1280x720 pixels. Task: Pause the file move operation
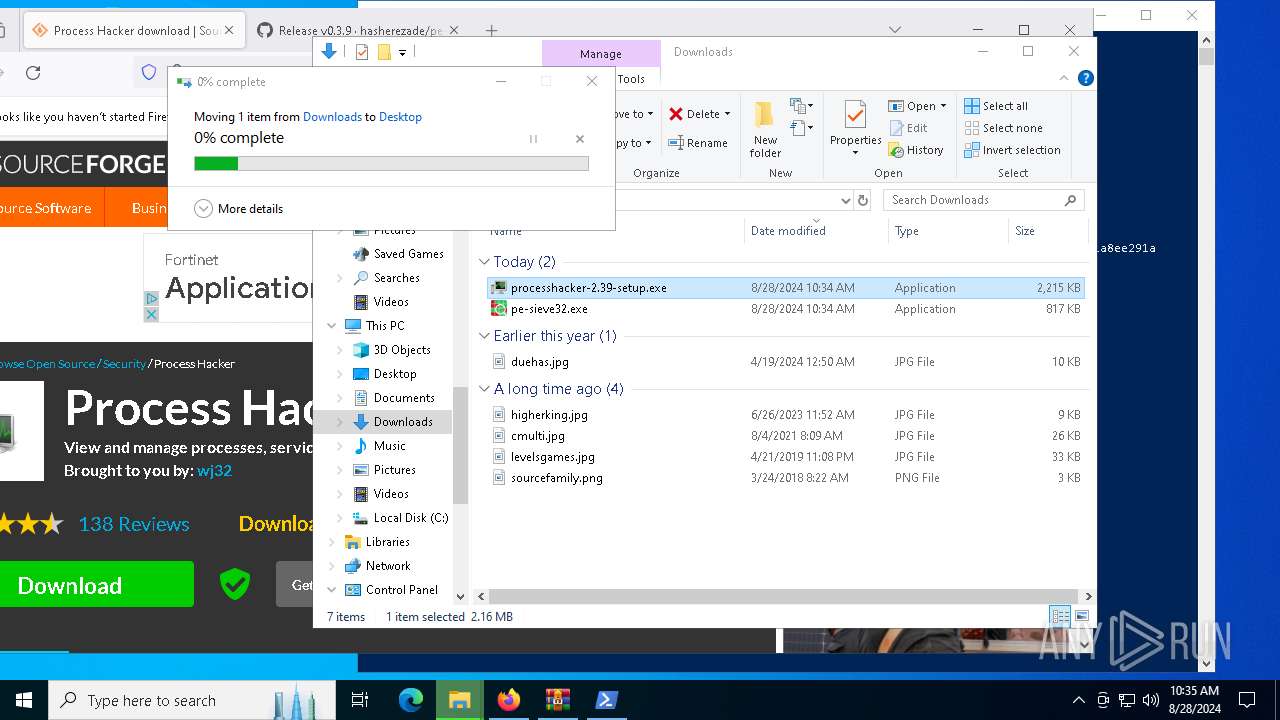click(533, 139)
